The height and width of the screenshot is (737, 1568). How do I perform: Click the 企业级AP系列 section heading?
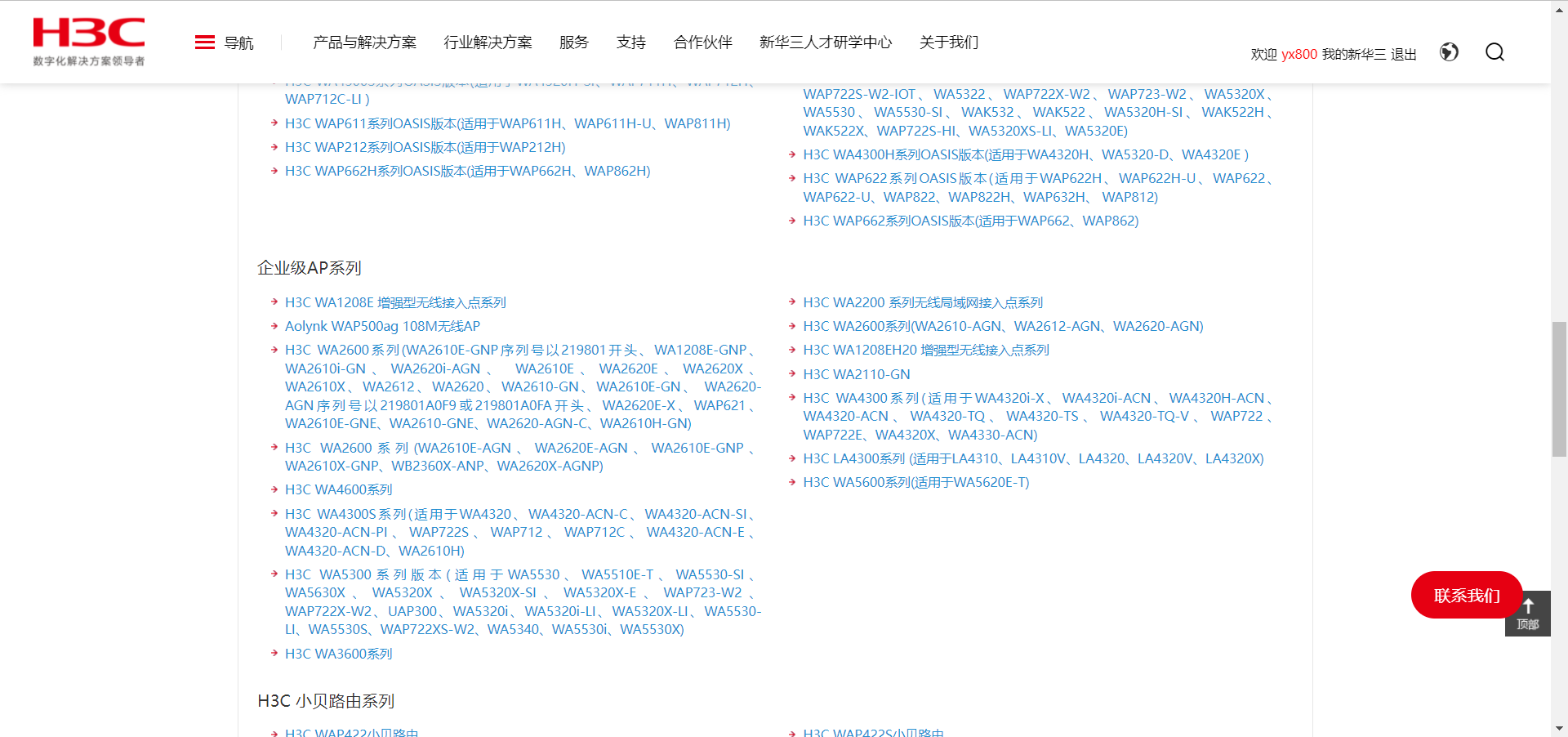(310, 268)
